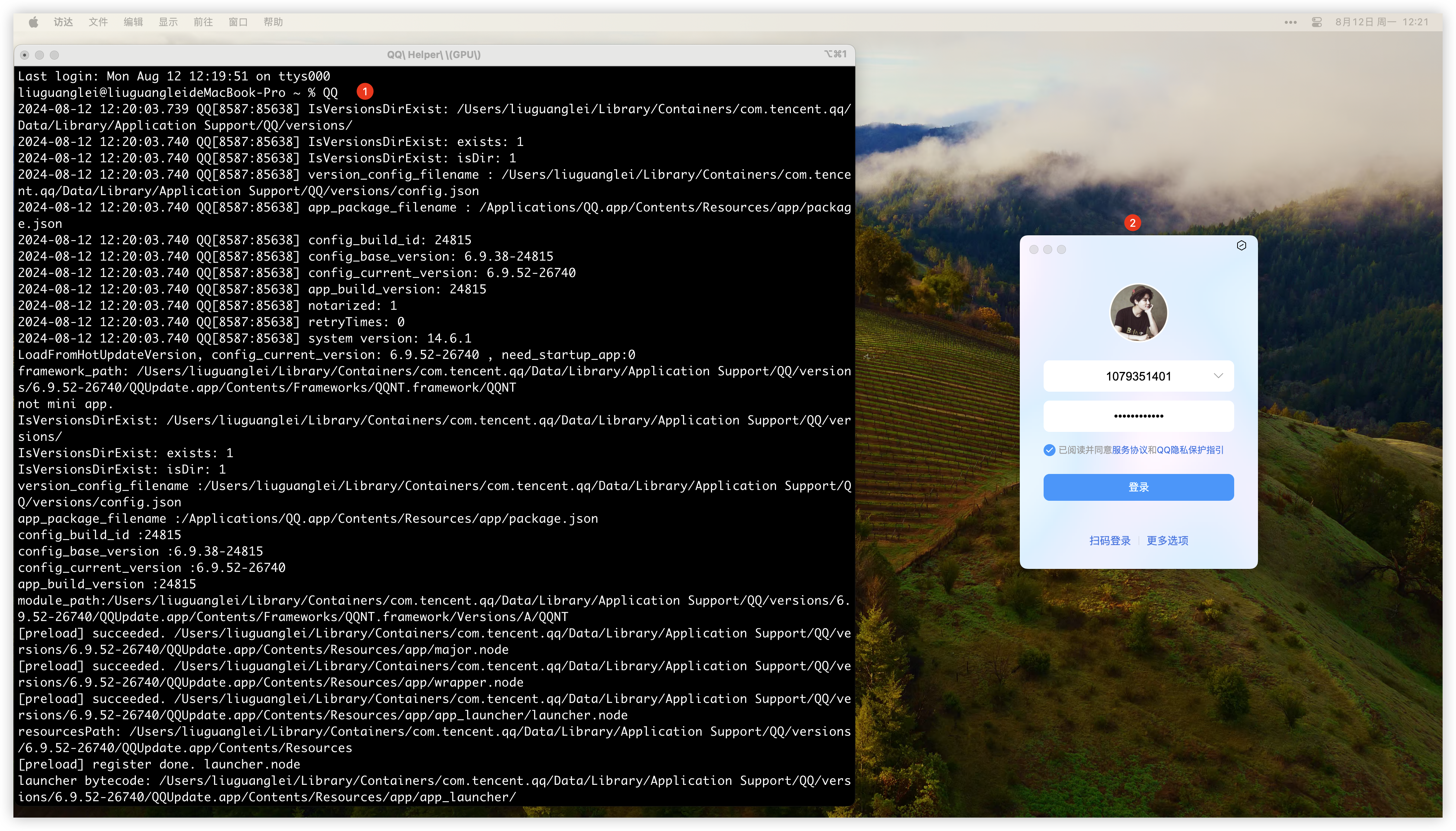Open 更多选项 more options link
Image resolution: width=1456 pixels, height=831 pixels.
[x=1167, y=541]
